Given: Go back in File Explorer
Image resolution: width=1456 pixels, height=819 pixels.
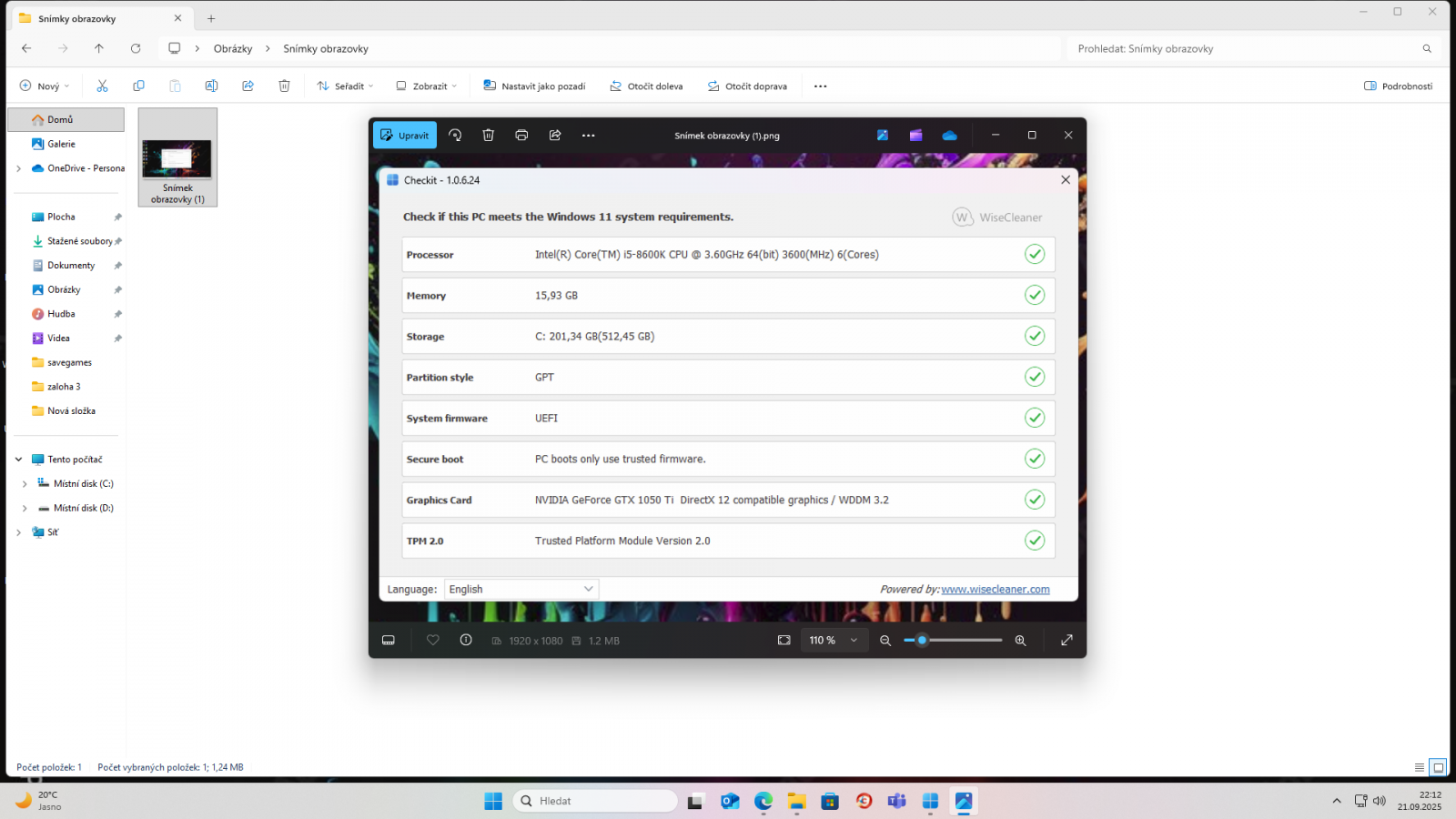Looking at the screenshot, I should 26,48.
